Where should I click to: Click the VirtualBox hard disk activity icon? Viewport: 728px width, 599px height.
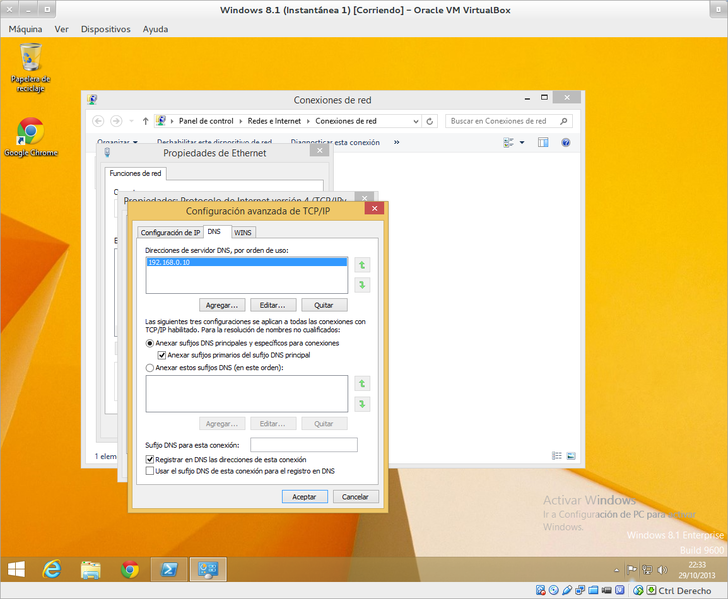[x=540, y=590]
